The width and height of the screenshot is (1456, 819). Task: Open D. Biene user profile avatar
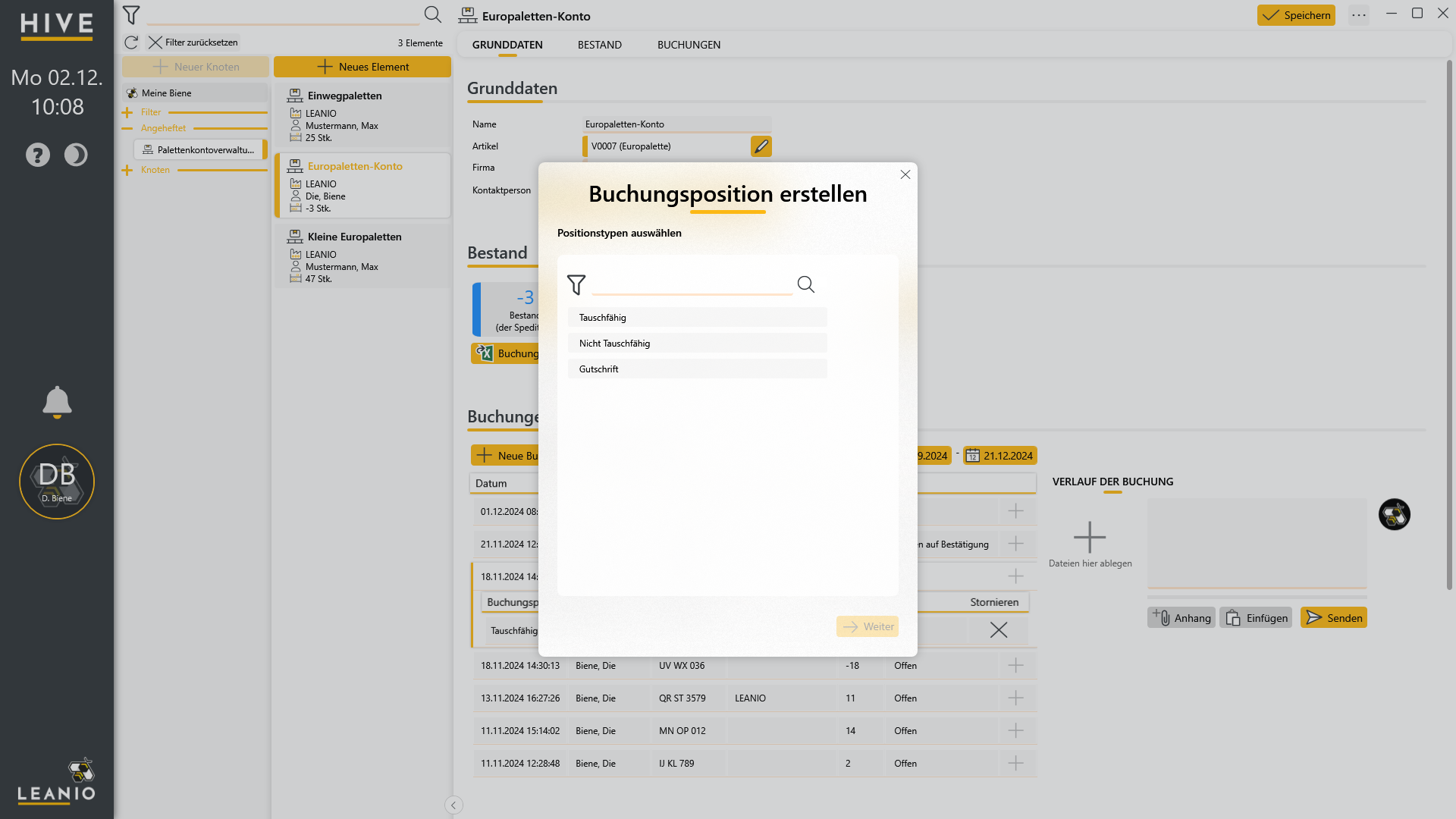click(57, 482)
